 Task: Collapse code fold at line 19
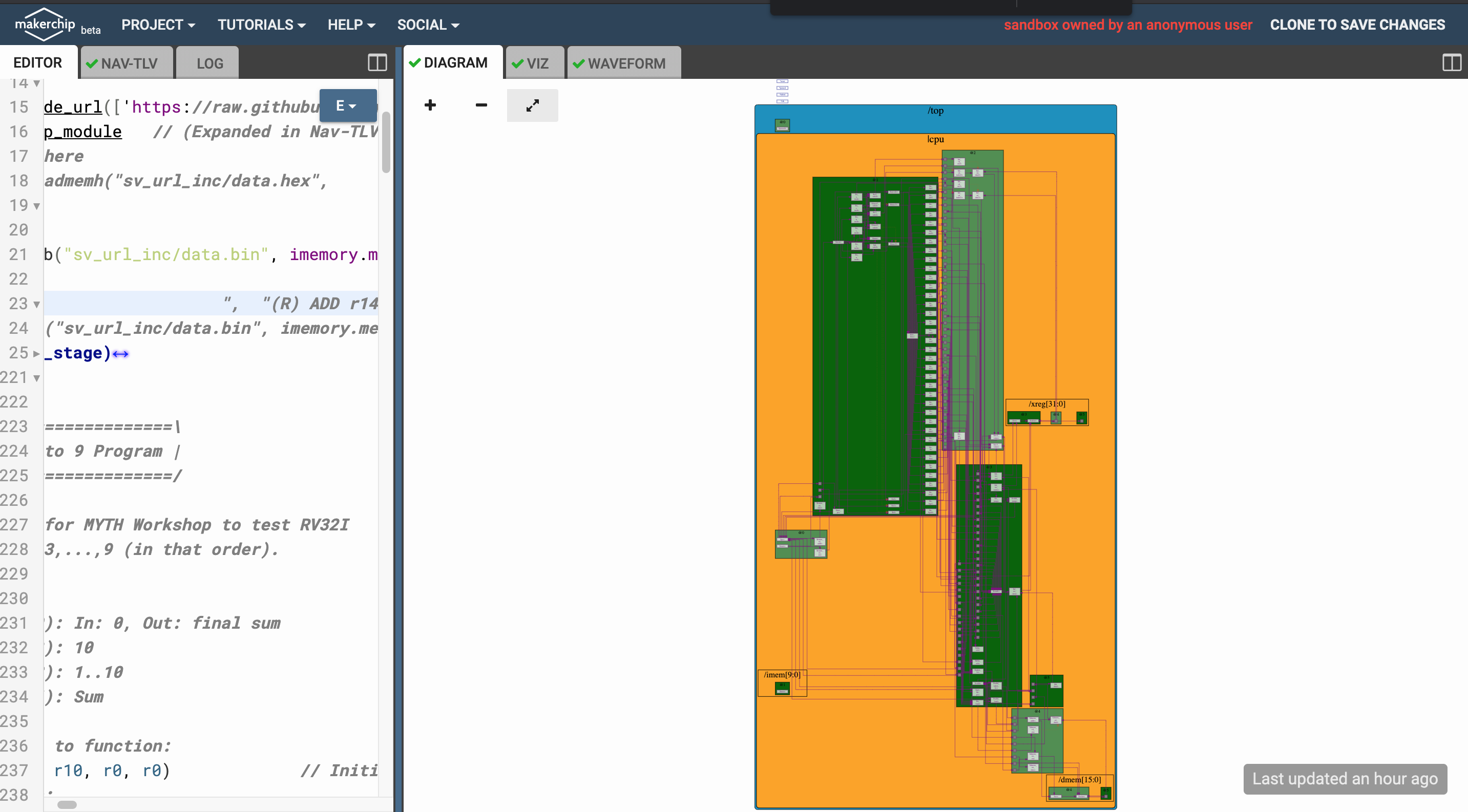pyautogui.click(x=36, y=206)
